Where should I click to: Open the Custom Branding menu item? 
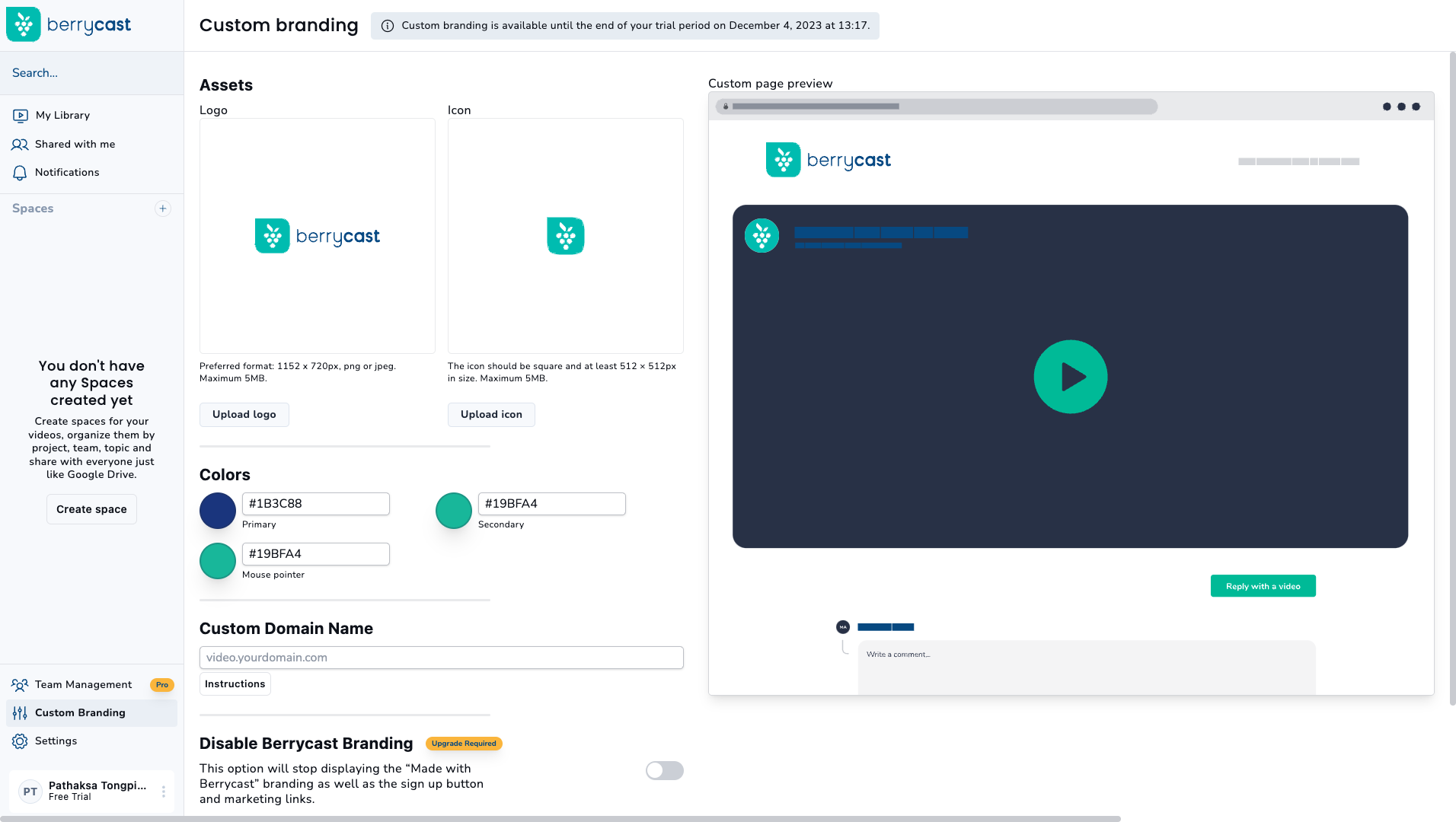[x=80, y=713]
